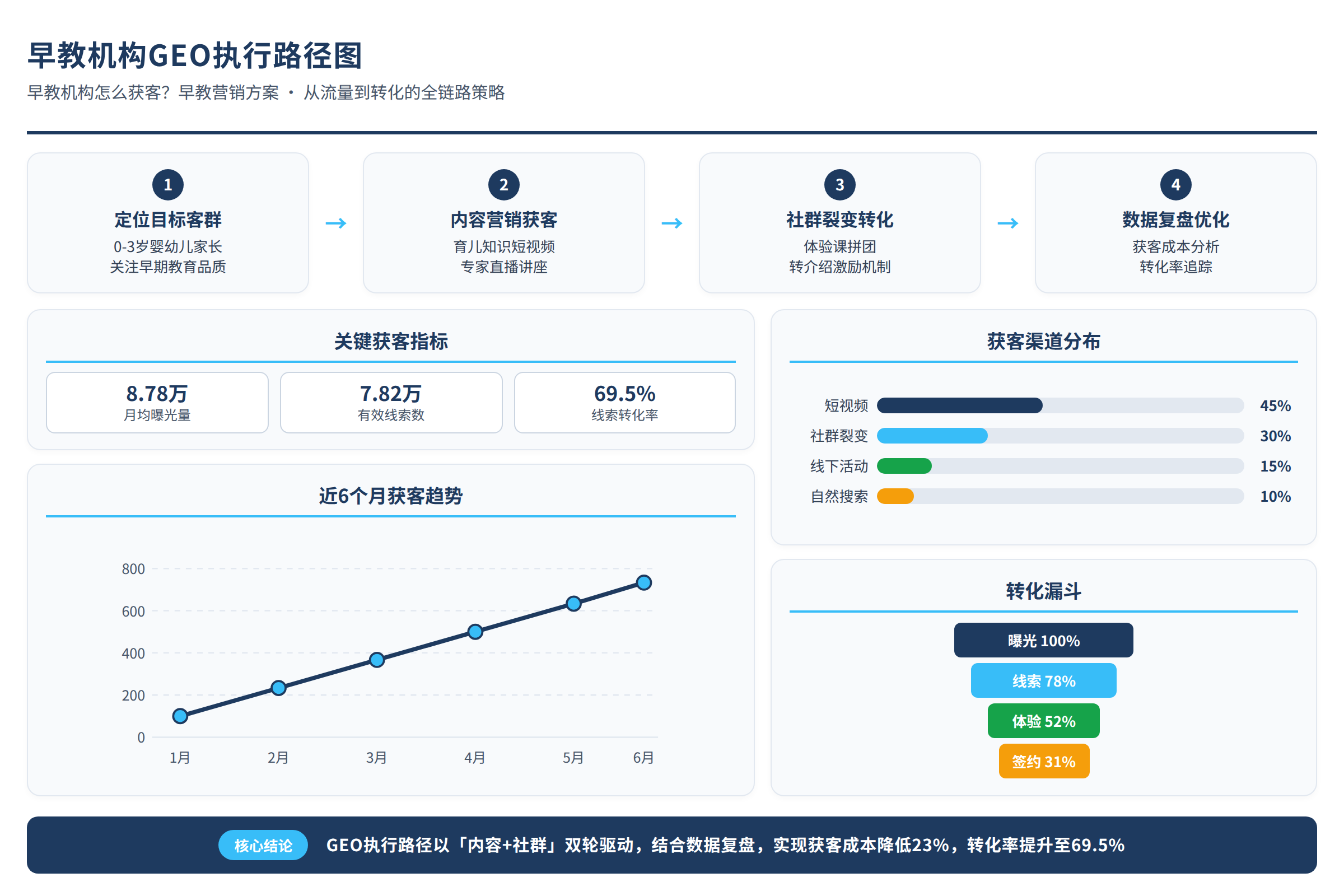Image resolution: width=1344 pixels, height=896 pixels.
Task: Click the 5月 data point on trend line
Action: click(x=573, y=604)
